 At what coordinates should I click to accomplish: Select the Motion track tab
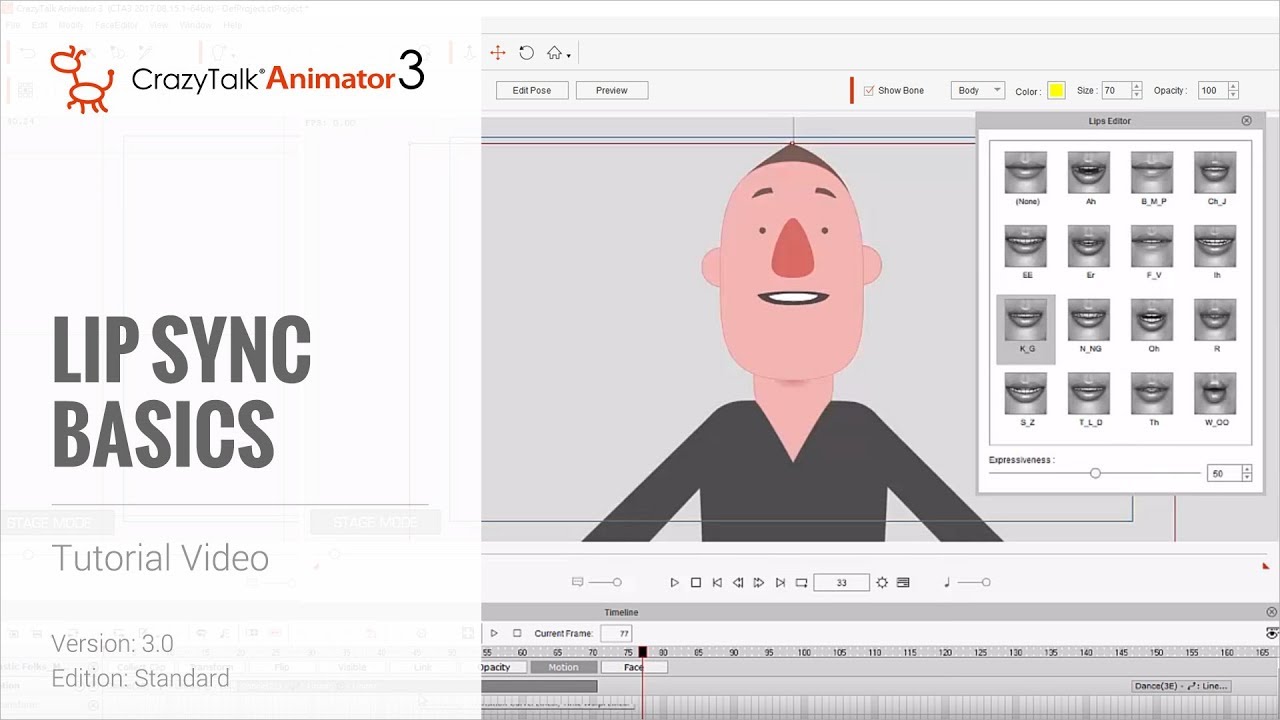click(x=563, y=667)
